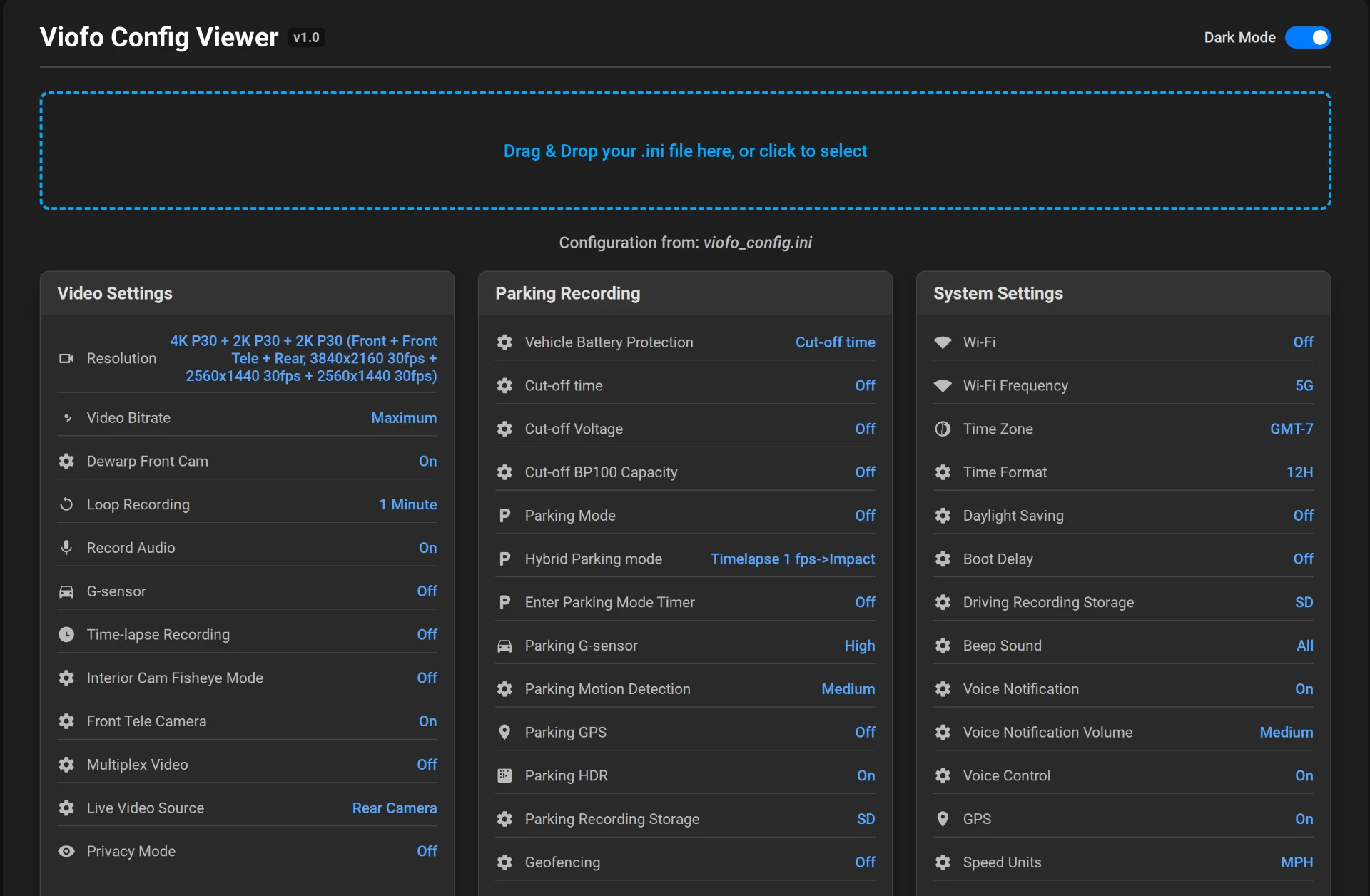Click the System Settings panel header
The image size is (1370, 896).
pyautogui.click(x=1123, y=293)
